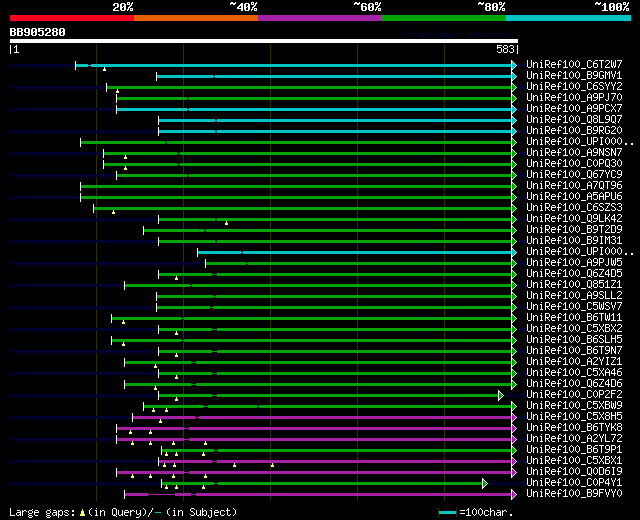Open the UniRef100_B9GMV1 hit label
The width and height of the screenshot is (640, 520).
click(574, 76)
